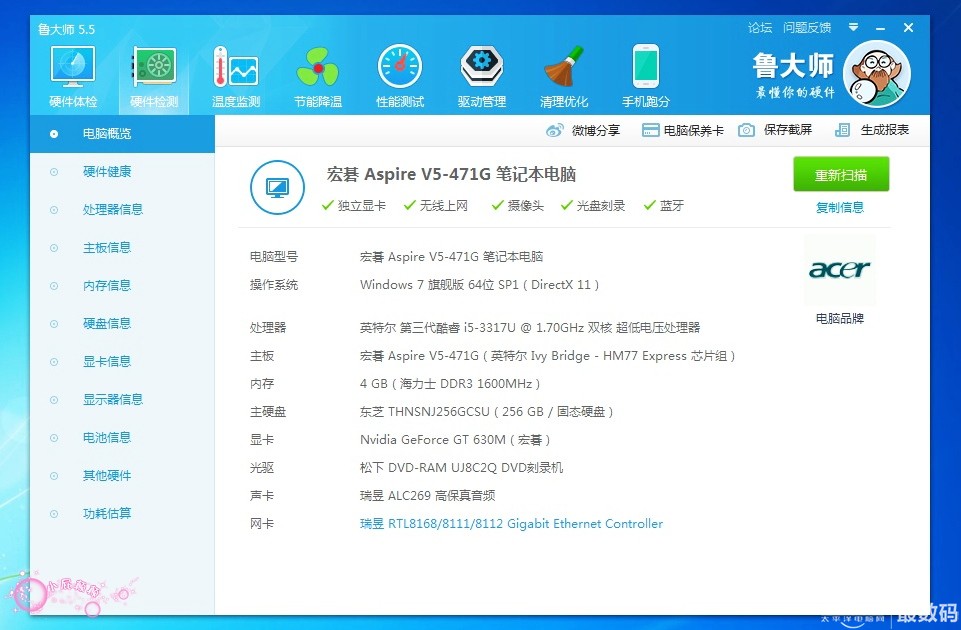Minimize the 鲁大师 window

881,28
